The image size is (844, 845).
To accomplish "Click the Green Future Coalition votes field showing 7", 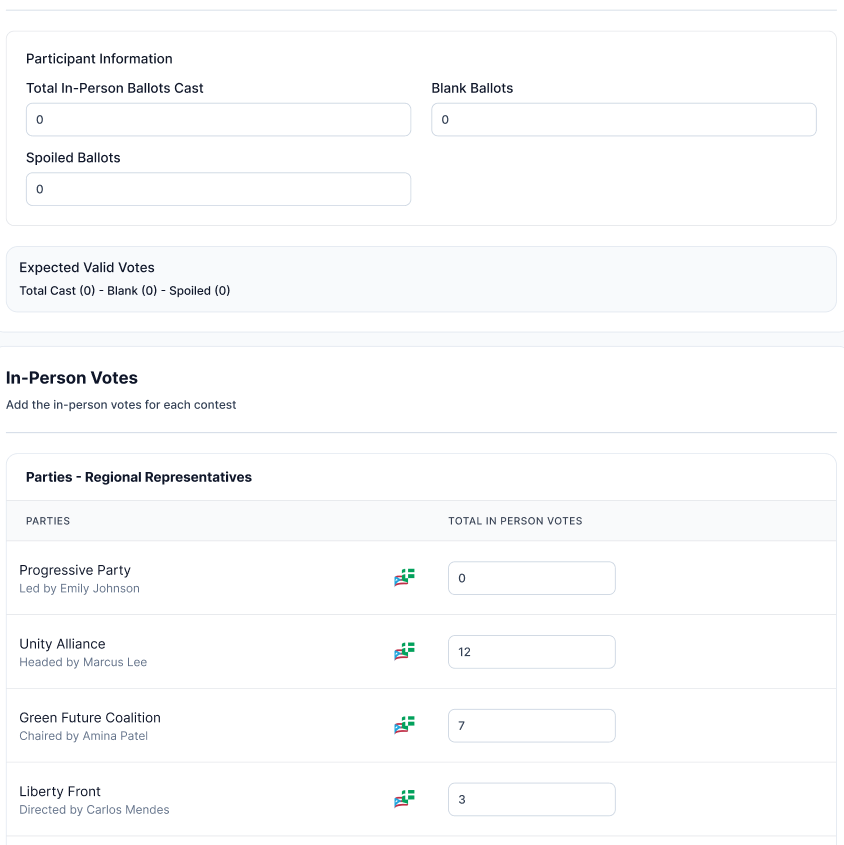I will tap(531, 725).
